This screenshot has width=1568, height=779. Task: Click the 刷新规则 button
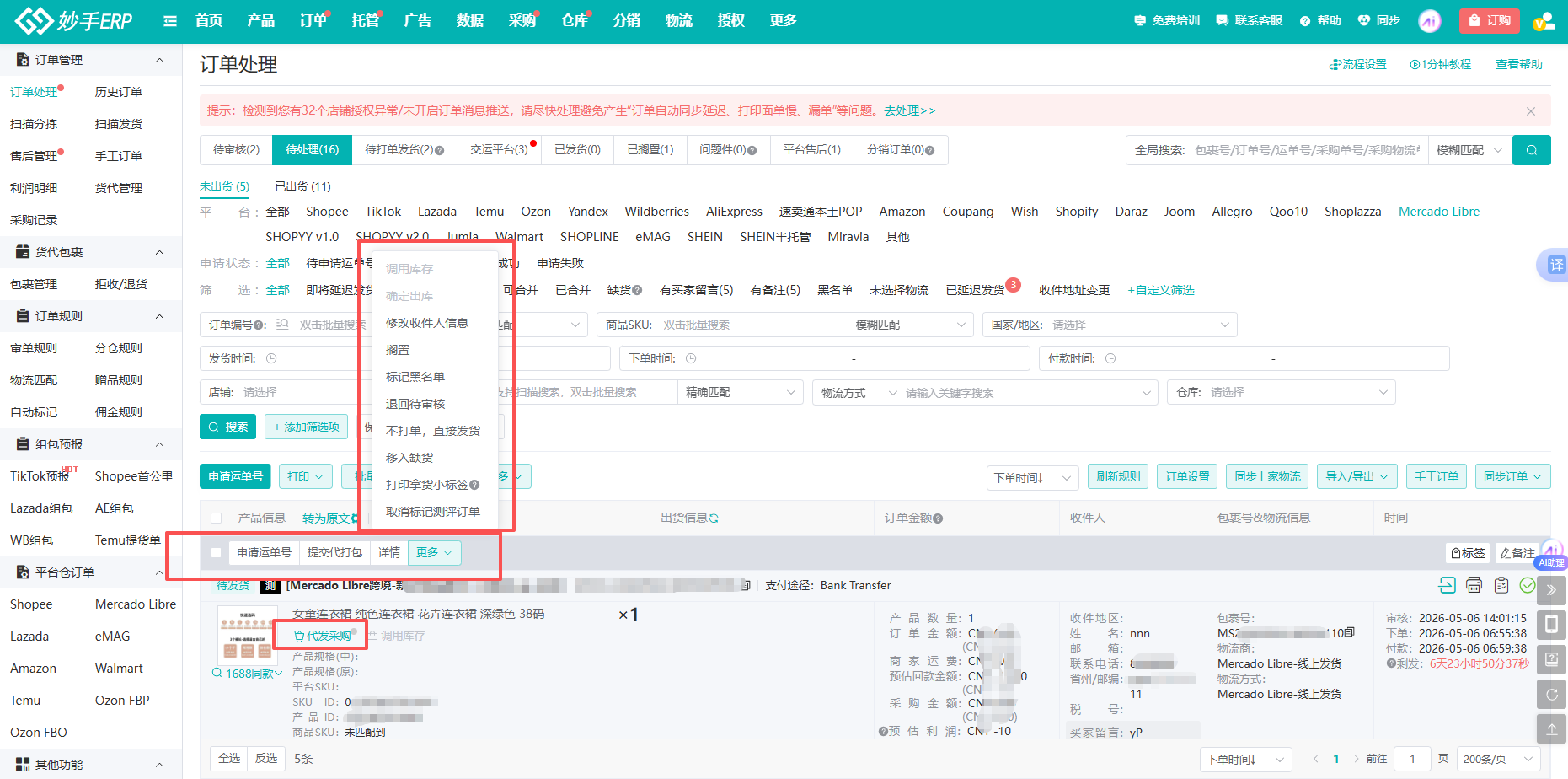[1118, 476]
